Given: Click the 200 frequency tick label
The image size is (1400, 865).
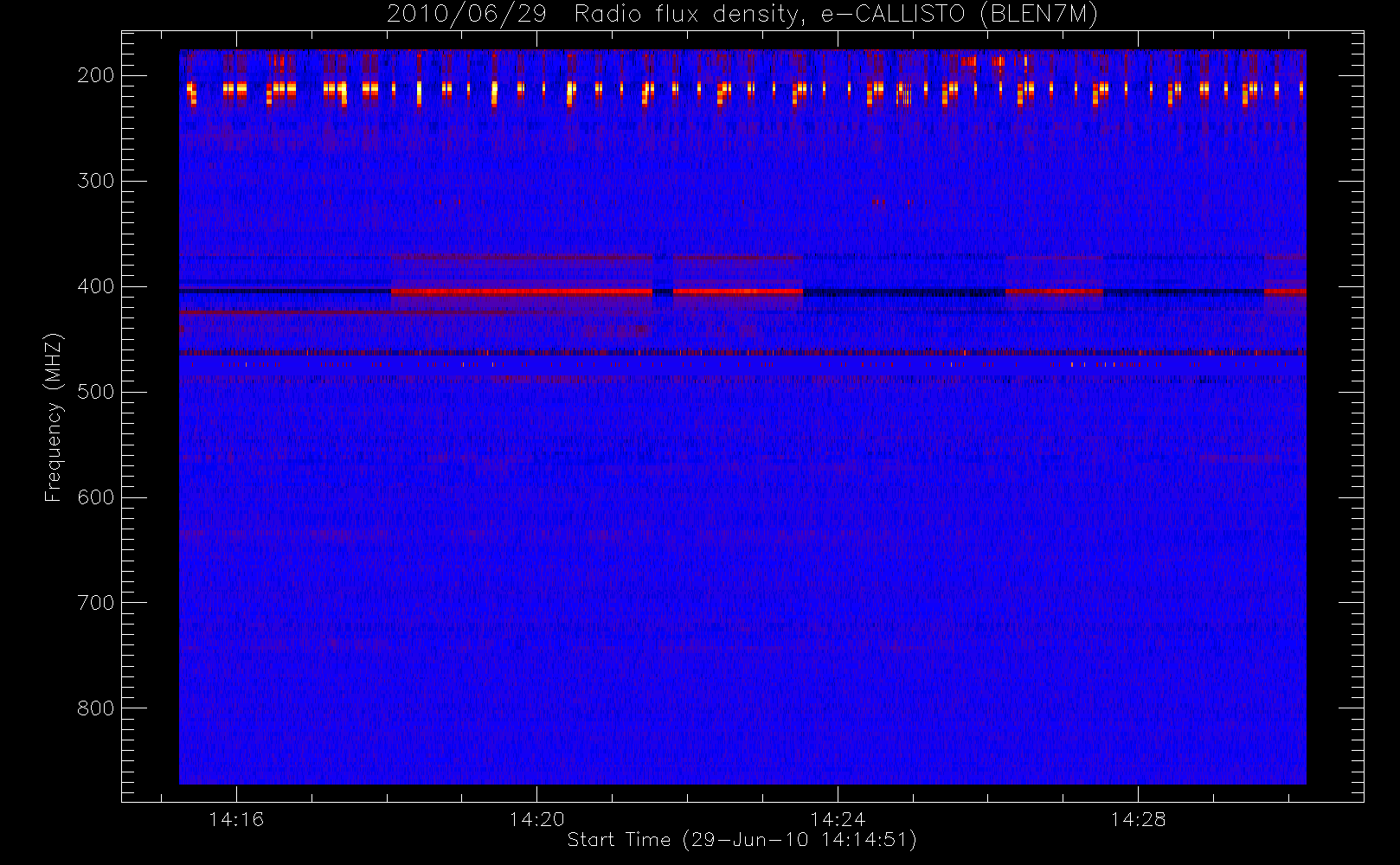Looking at the screenshot, I should pos(96,75).
